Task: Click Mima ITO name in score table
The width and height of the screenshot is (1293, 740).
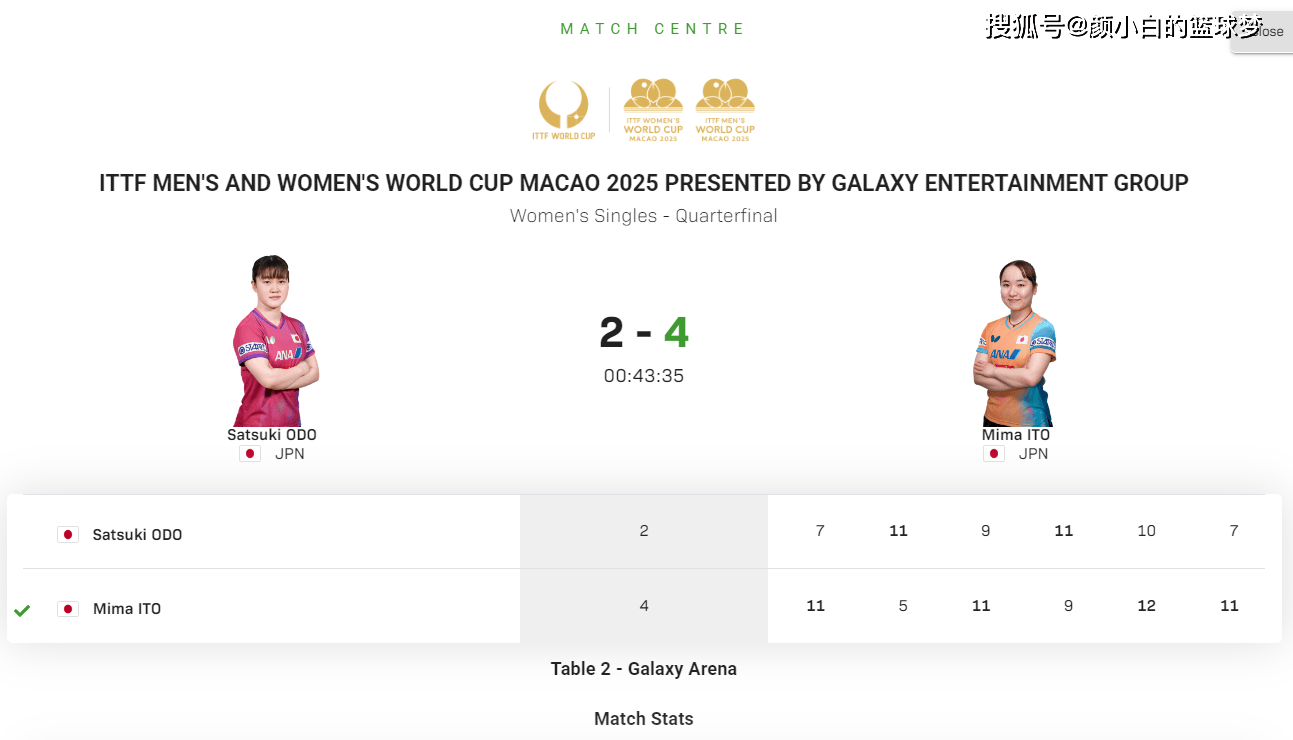Action: point(127,609)
